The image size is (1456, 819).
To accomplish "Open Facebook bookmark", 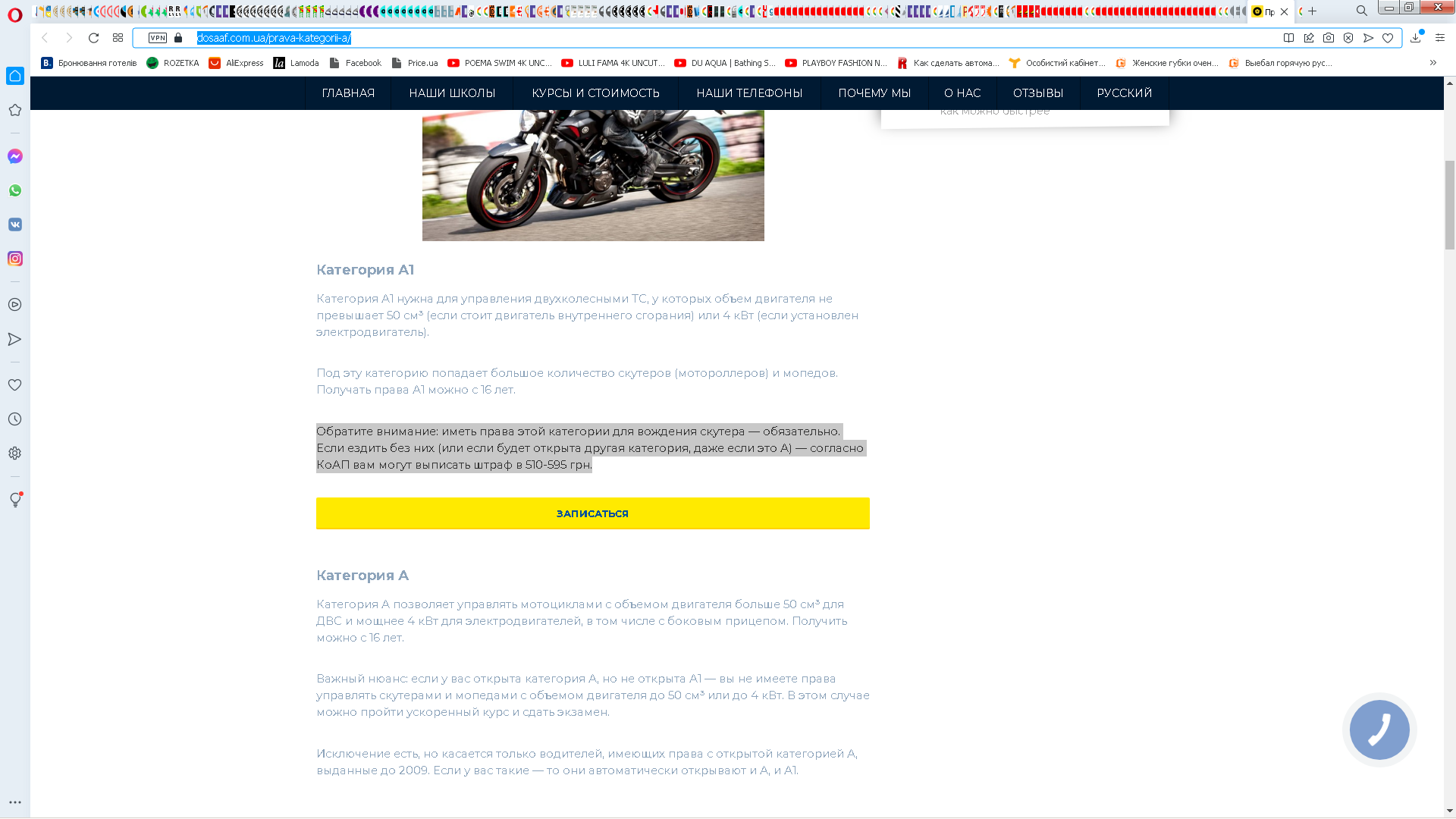I will tap(355, 63).
